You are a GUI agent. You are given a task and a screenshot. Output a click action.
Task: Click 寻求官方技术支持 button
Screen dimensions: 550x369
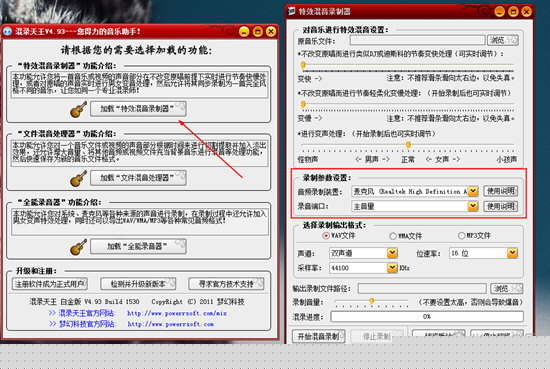[226, 284]
